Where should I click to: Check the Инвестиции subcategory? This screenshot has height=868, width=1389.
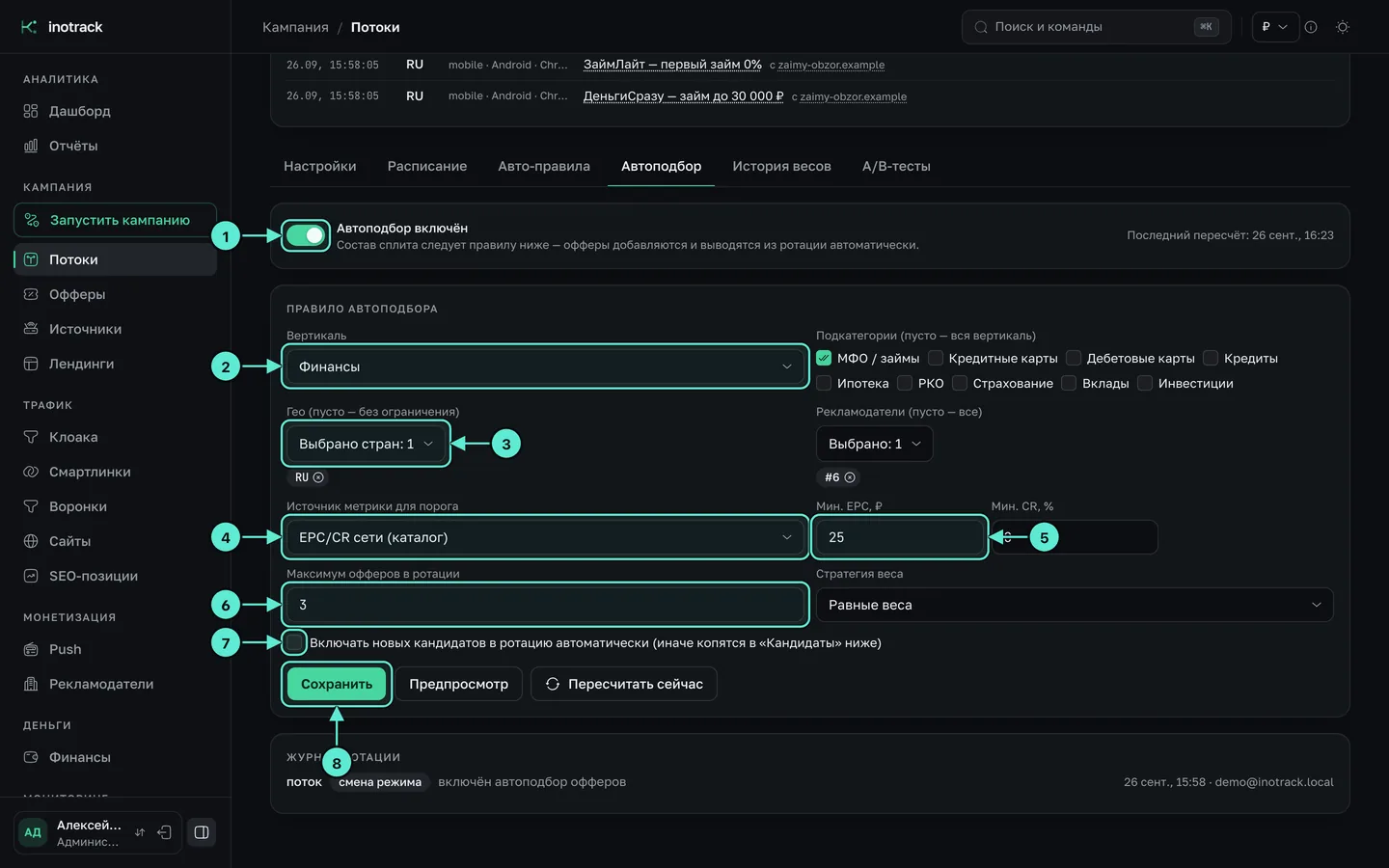(x=1145, y=383)
